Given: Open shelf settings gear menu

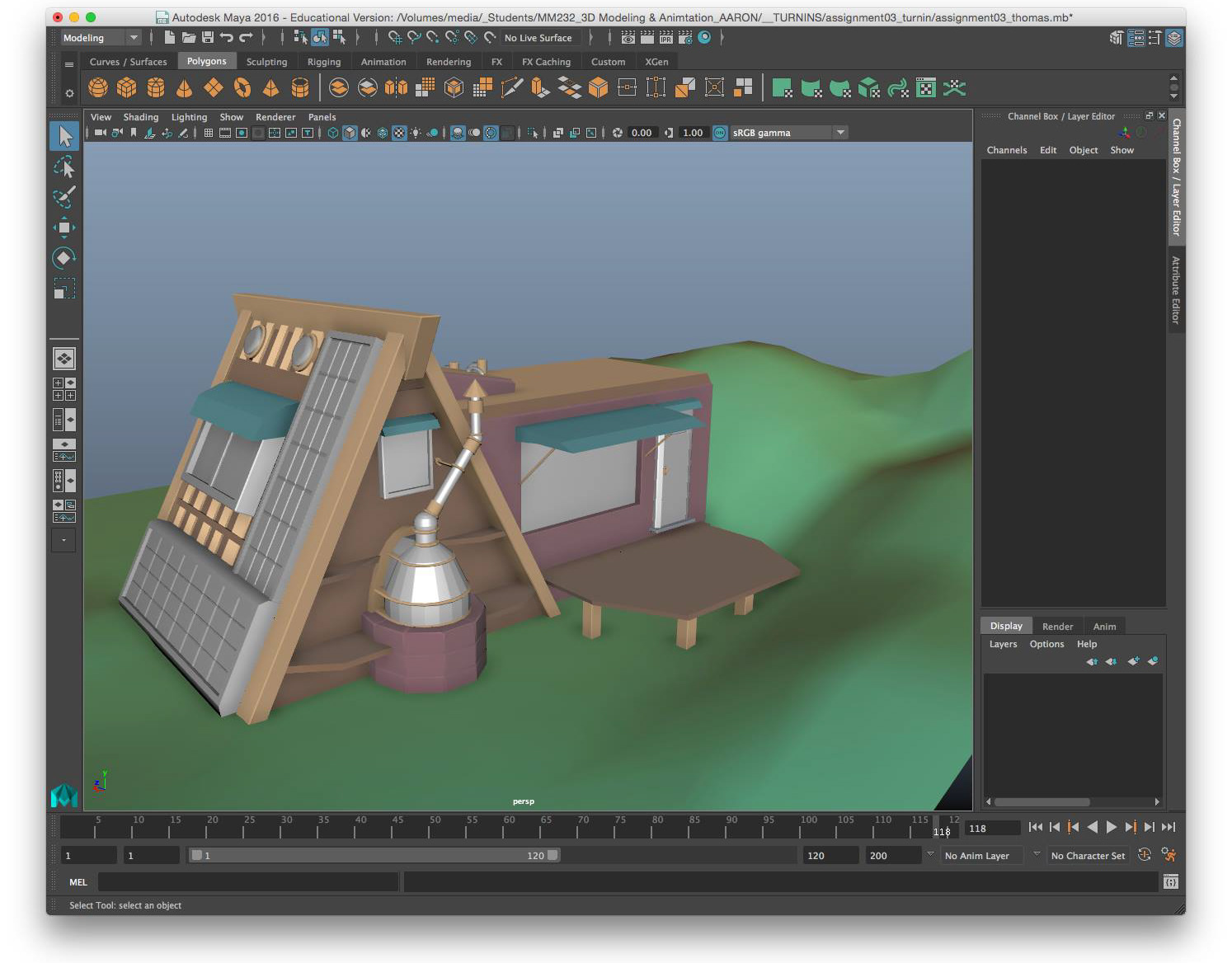Looking at the screenshot, I should 69,93.
